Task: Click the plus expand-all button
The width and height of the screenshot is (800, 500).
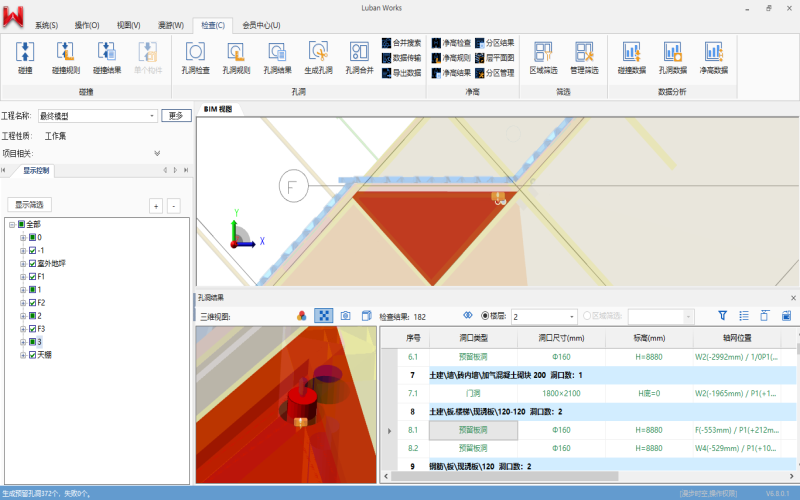Action: click(x=156, y=206)
